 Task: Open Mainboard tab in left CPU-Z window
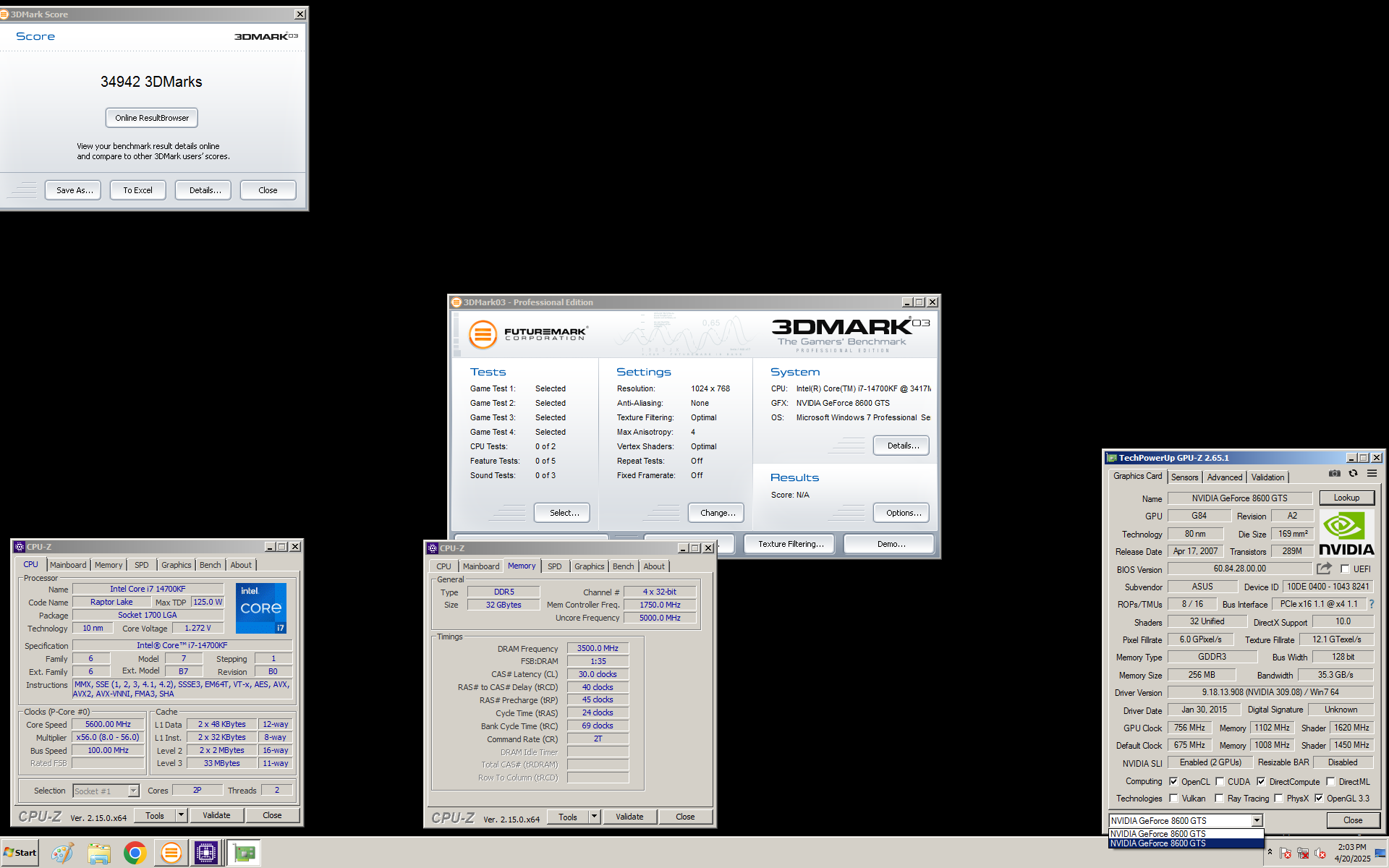tap(68, 565)
